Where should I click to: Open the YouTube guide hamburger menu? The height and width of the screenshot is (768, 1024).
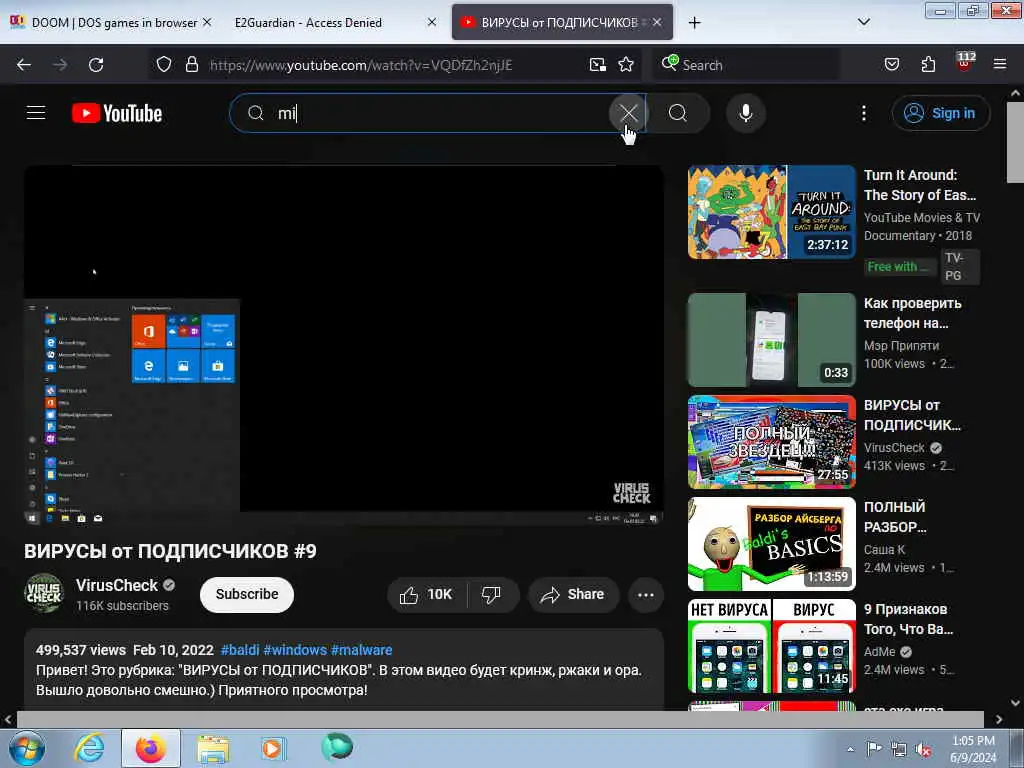coord(36,113)
